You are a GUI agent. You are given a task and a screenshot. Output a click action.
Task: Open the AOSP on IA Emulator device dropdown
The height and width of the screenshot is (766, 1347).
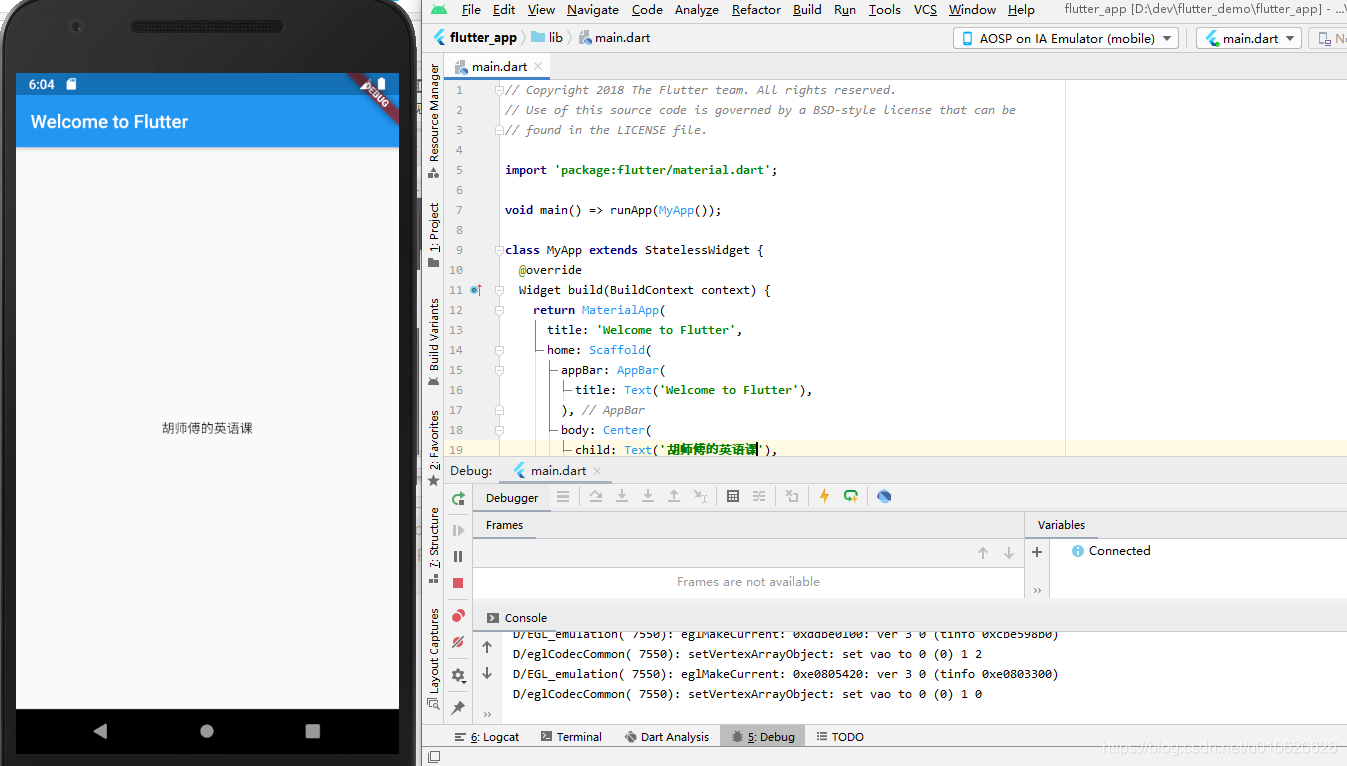point(1066,38)
